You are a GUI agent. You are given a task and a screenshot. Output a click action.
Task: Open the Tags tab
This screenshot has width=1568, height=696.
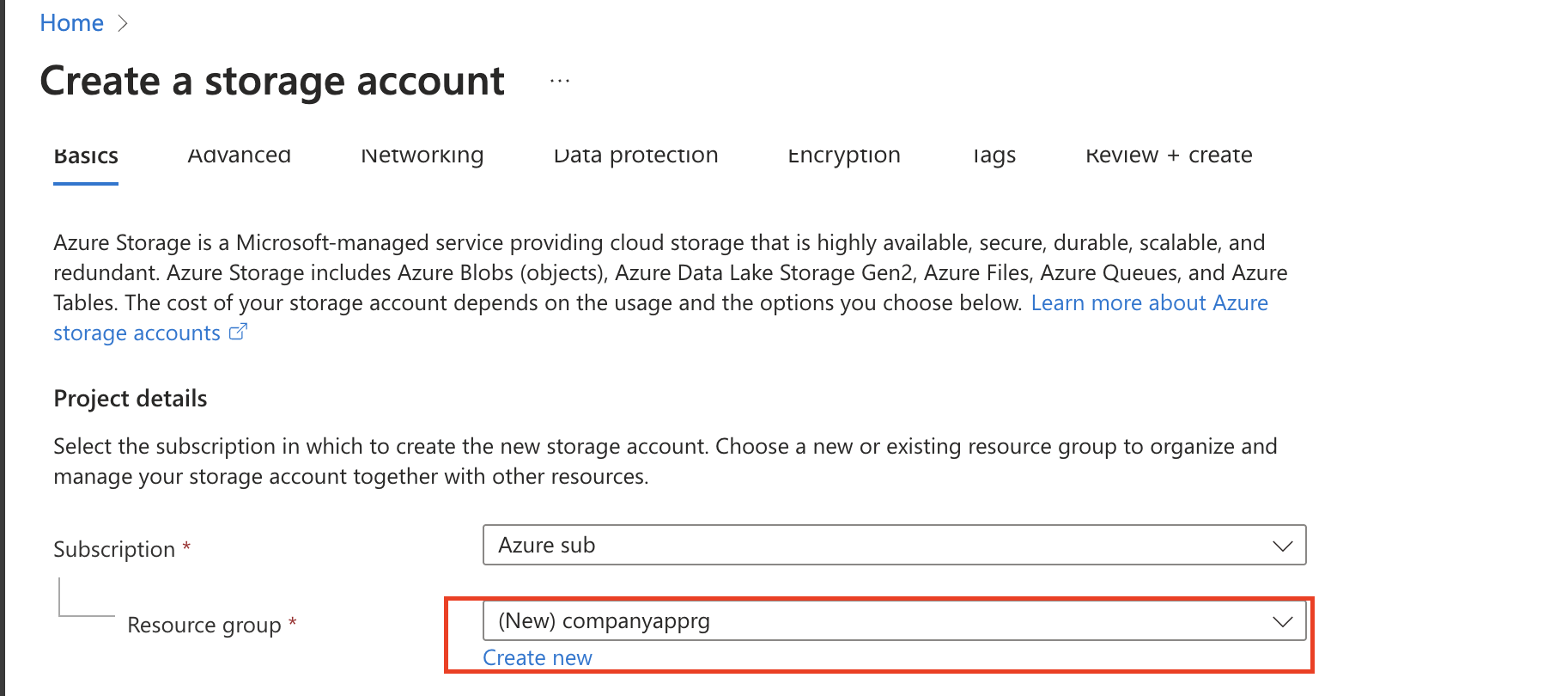pos(994,156)
